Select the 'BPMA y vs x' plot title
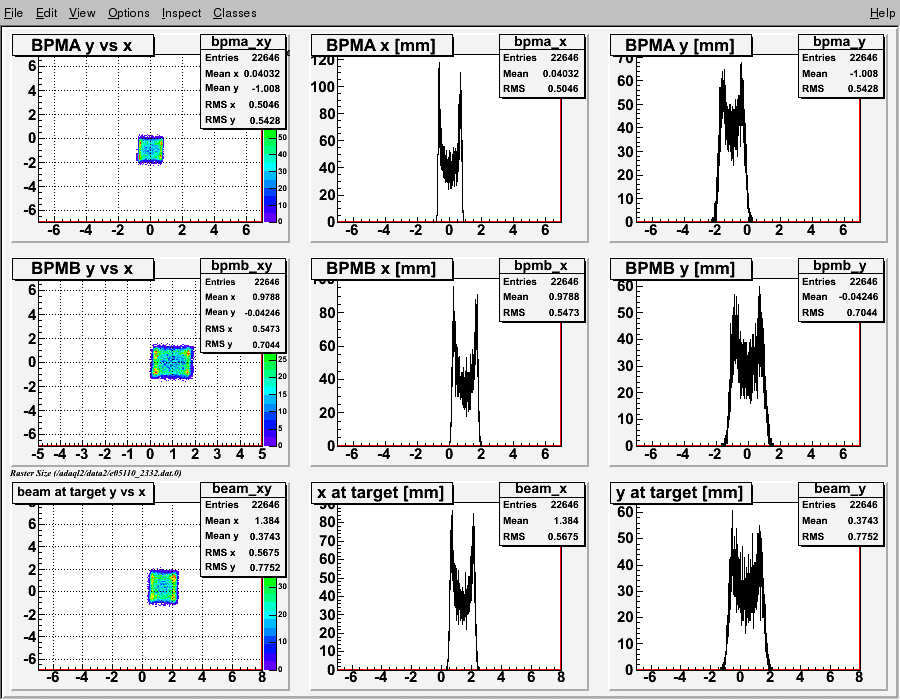Screen dimensions: 900x700 point(83,45)
